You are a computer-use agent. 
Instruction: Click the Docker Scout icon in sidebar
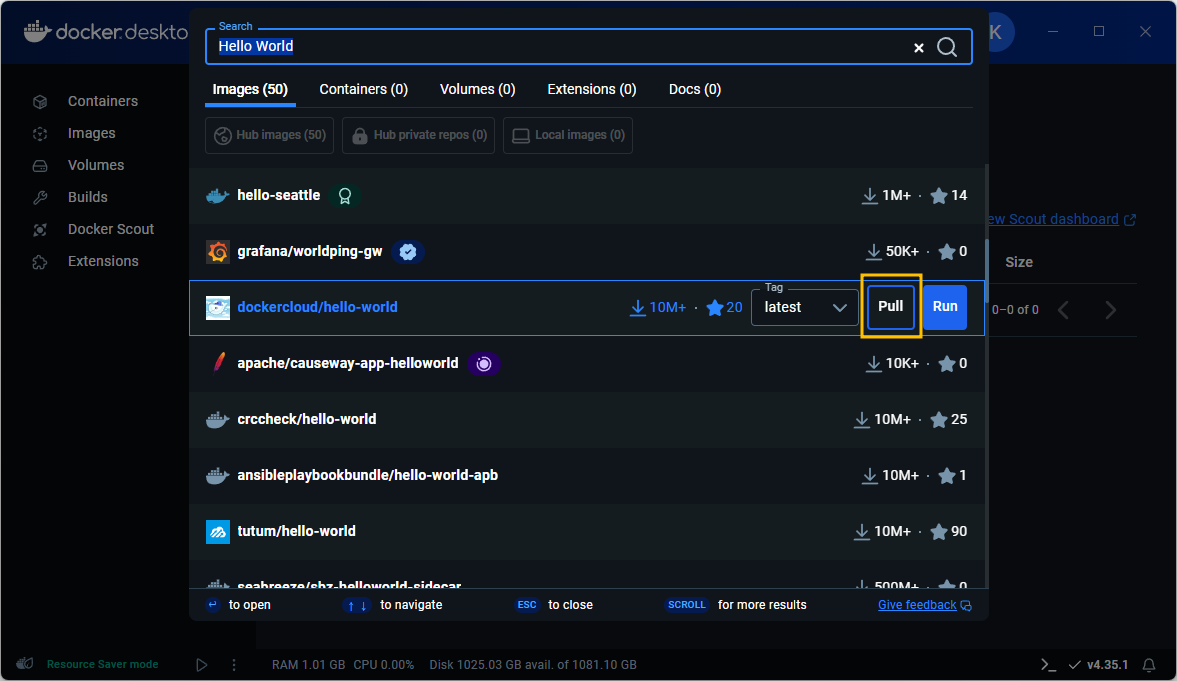(x=41, y=230)
